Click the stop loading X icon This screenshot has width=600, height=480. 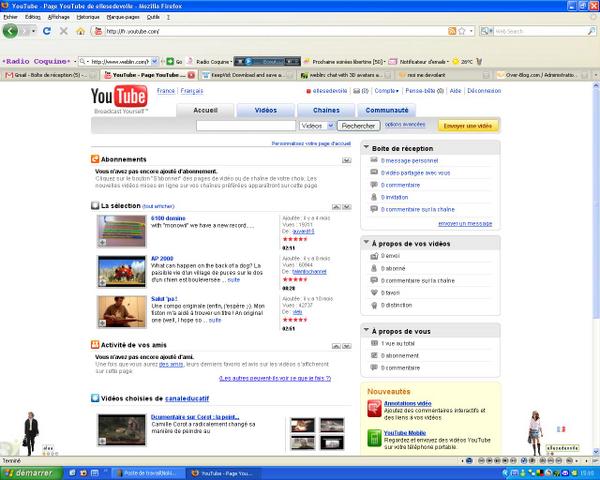64,31
